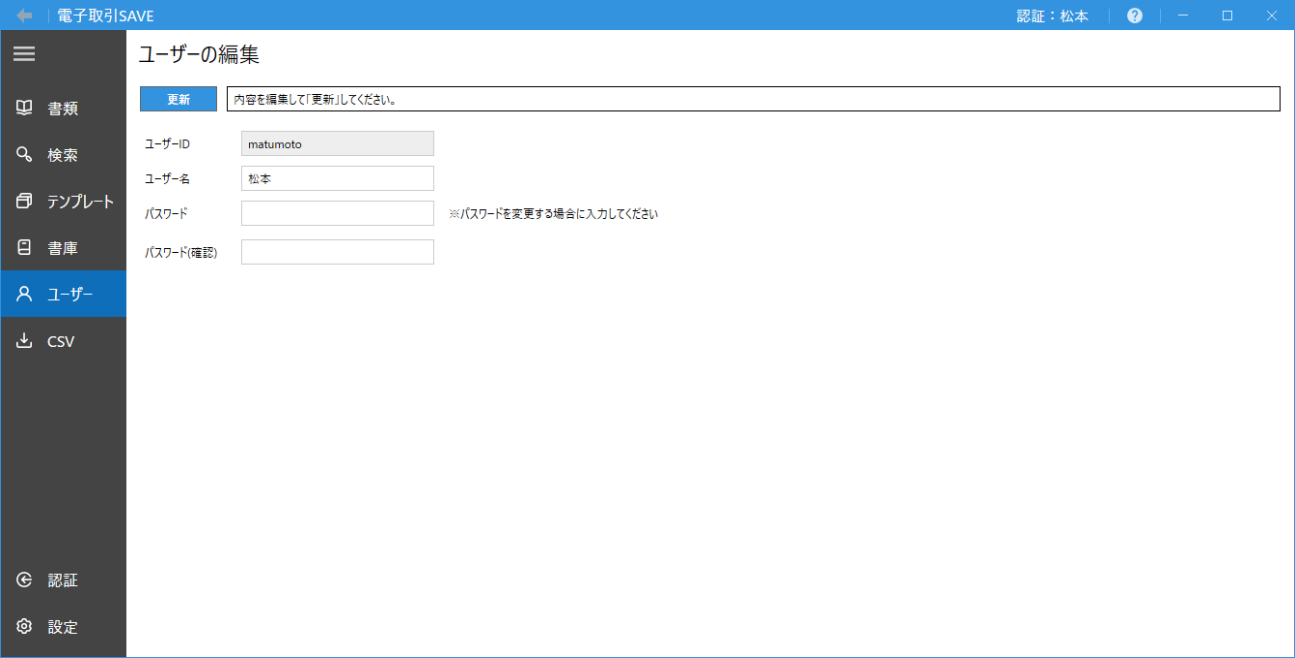Click 認証：松本 in the title bar
This screenshot has height=658, width=1295.
[x=1052, y=15]
